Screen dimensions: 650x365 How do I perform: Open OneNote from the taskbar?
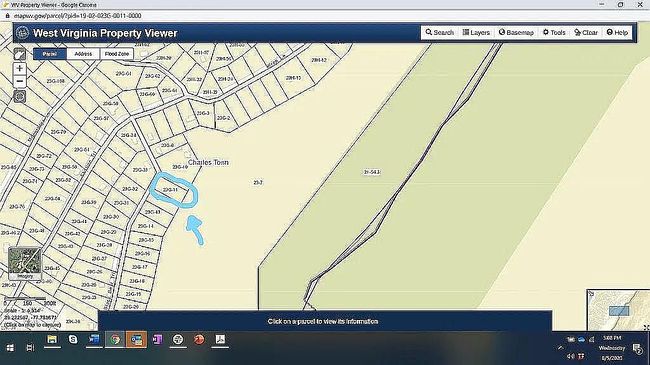[157, 340]
